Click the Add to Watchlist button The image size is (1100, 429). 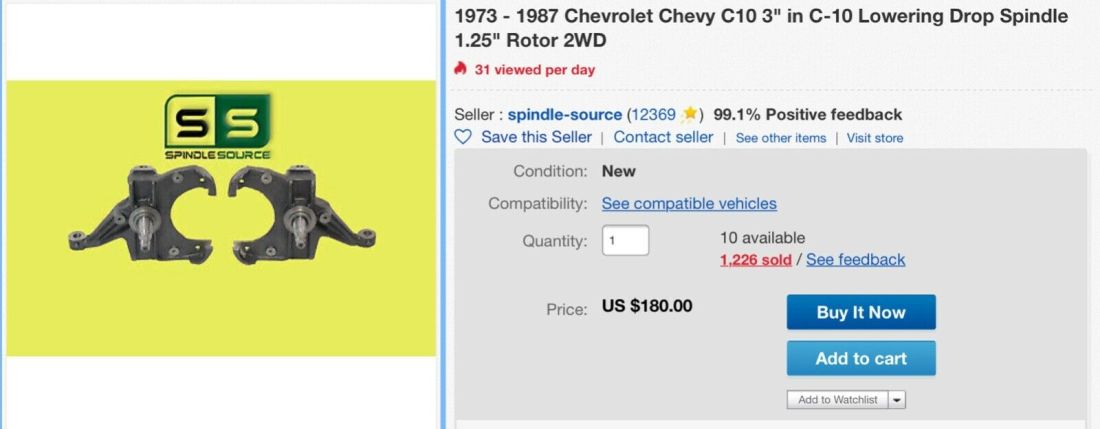coord(837,400)
